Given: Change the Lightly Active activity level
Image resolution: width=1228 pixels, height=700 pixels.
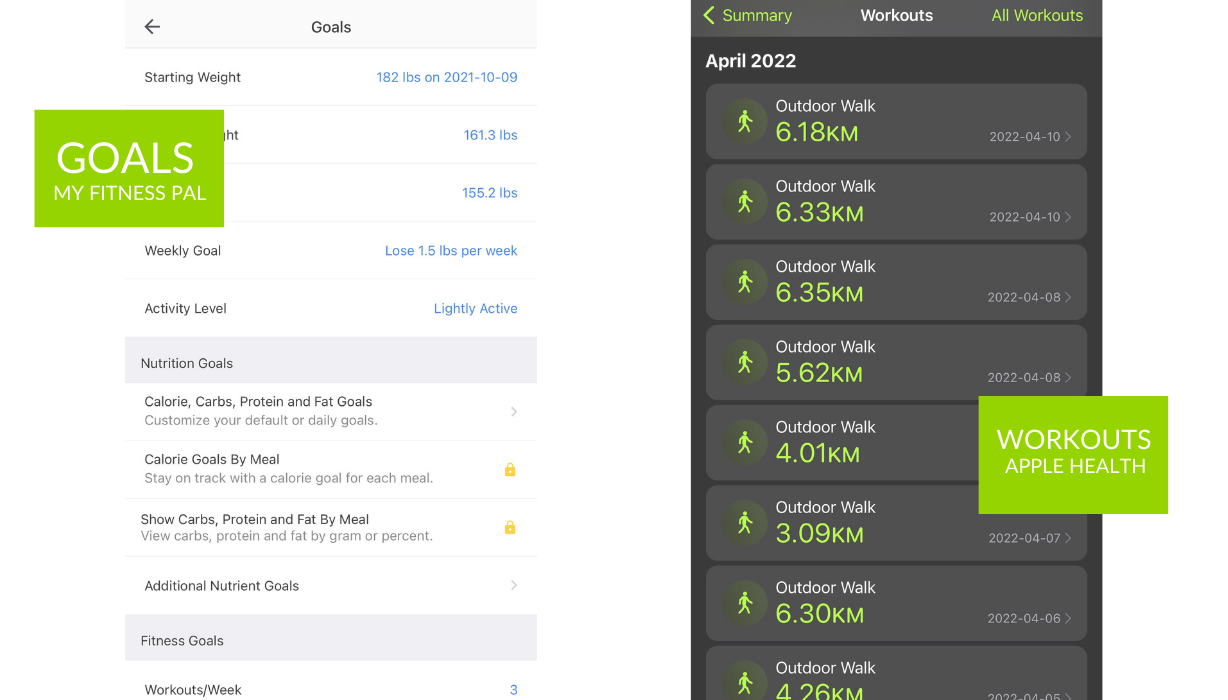Looking at the screenshot, I should point(476,309).
